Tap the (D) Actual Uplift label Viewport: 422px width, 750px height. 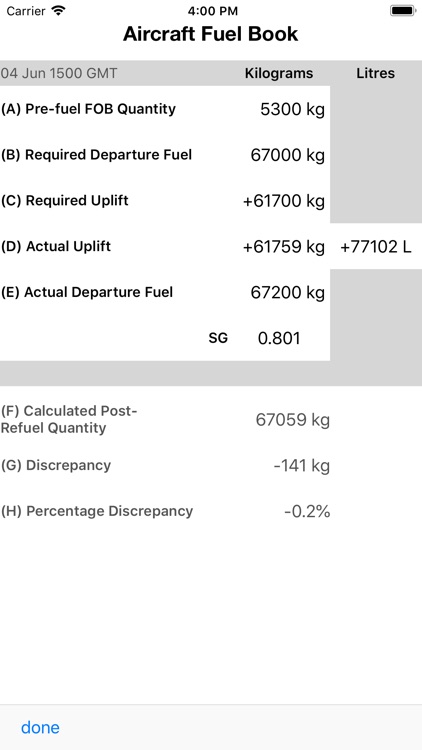pos(56,246)
